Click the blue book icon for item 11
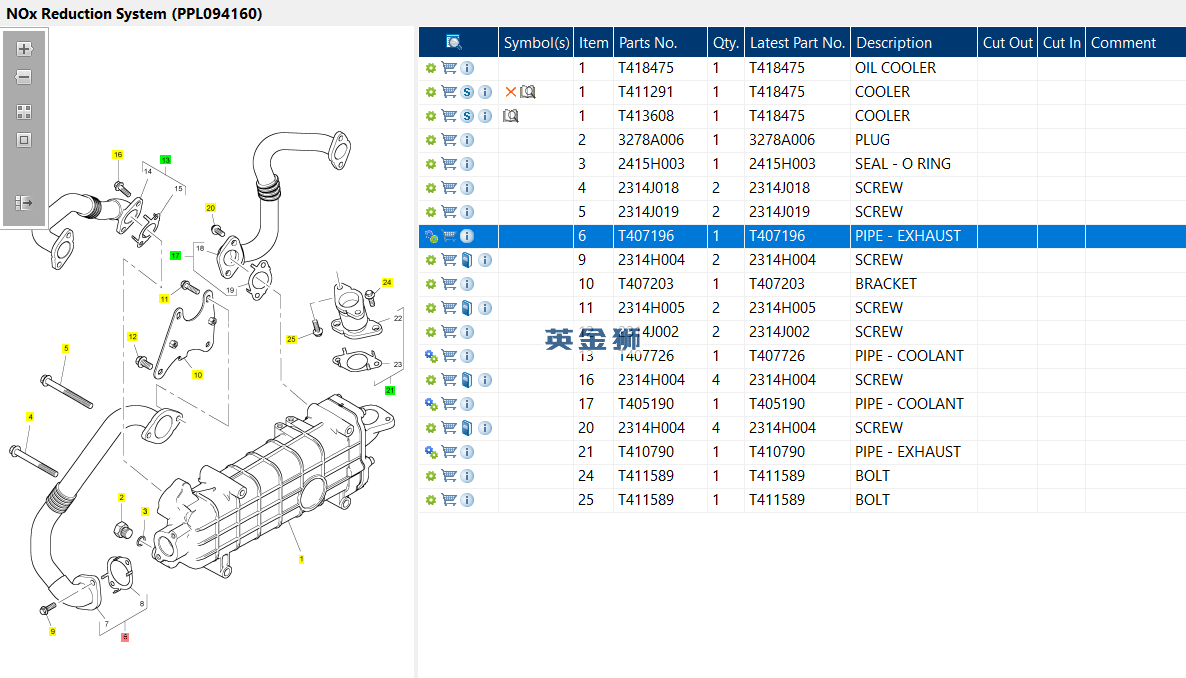The height and width of the screenshot is (678, 1186). pos(467,308)
